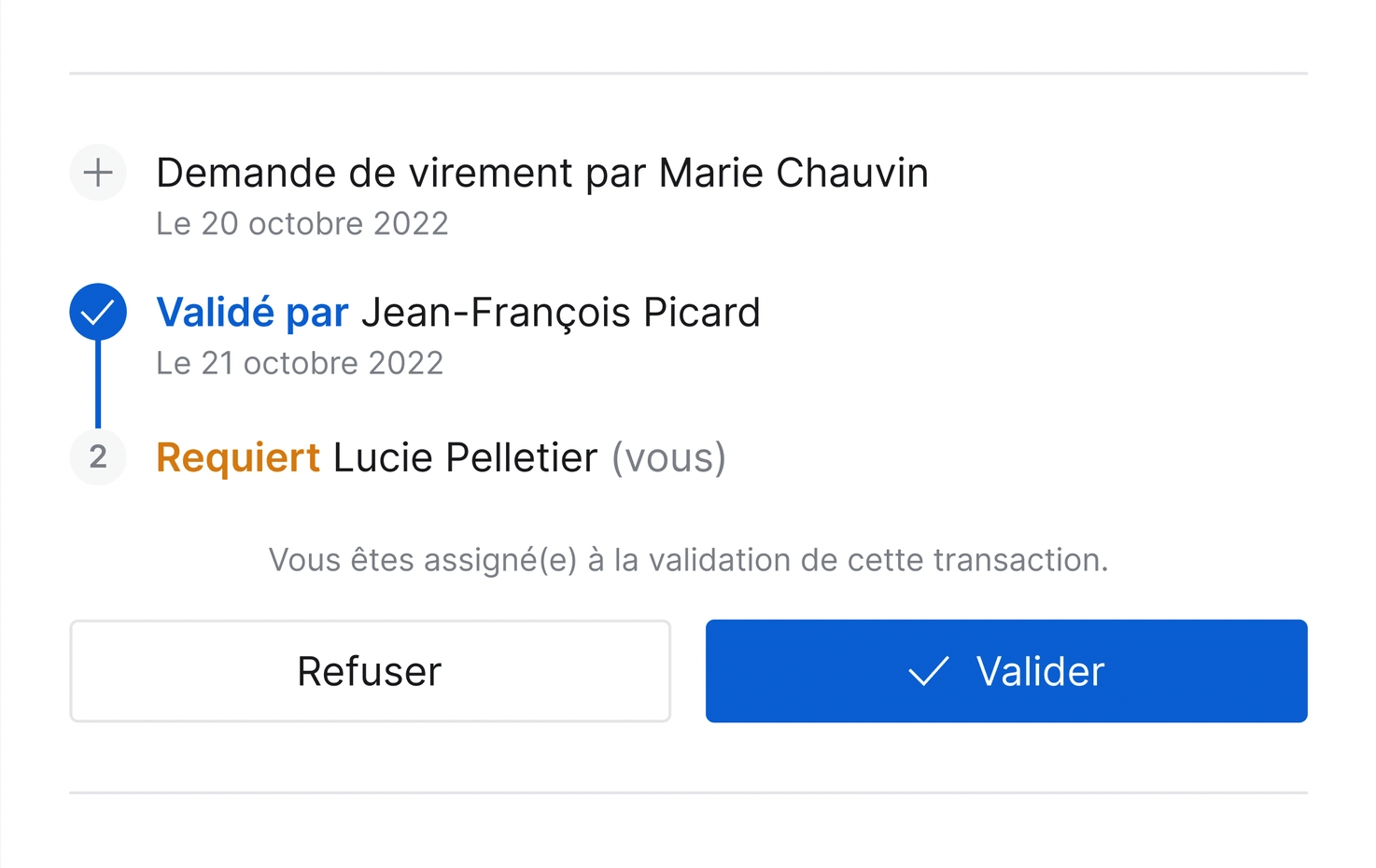The width and height of the screenshot is (1376, 868).
Task: Click the blue validated checkmark circle
Action: point(98,312)
